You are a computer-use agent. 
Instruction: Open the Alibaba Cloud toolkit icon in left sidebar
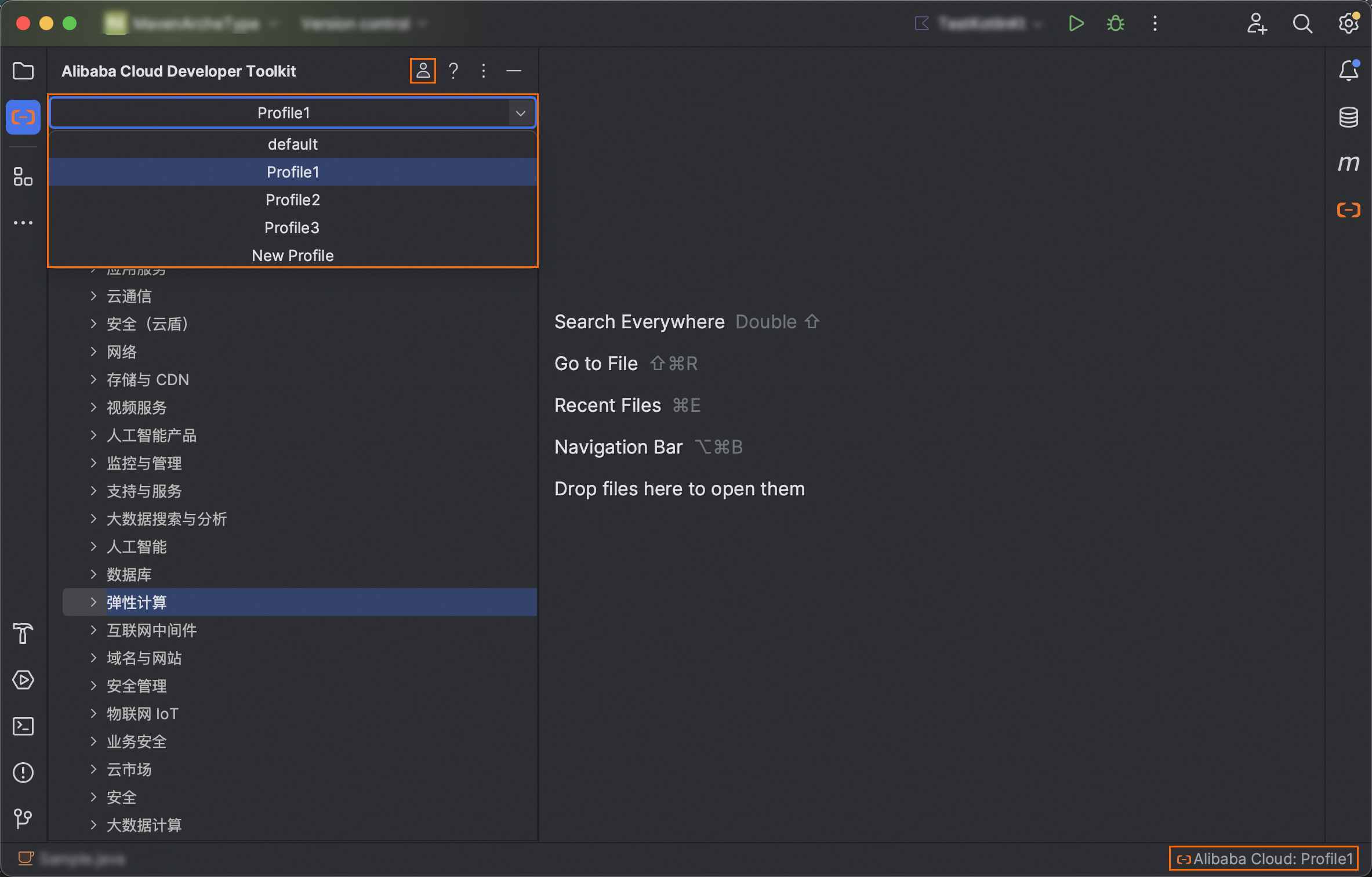tap(23, 117)
